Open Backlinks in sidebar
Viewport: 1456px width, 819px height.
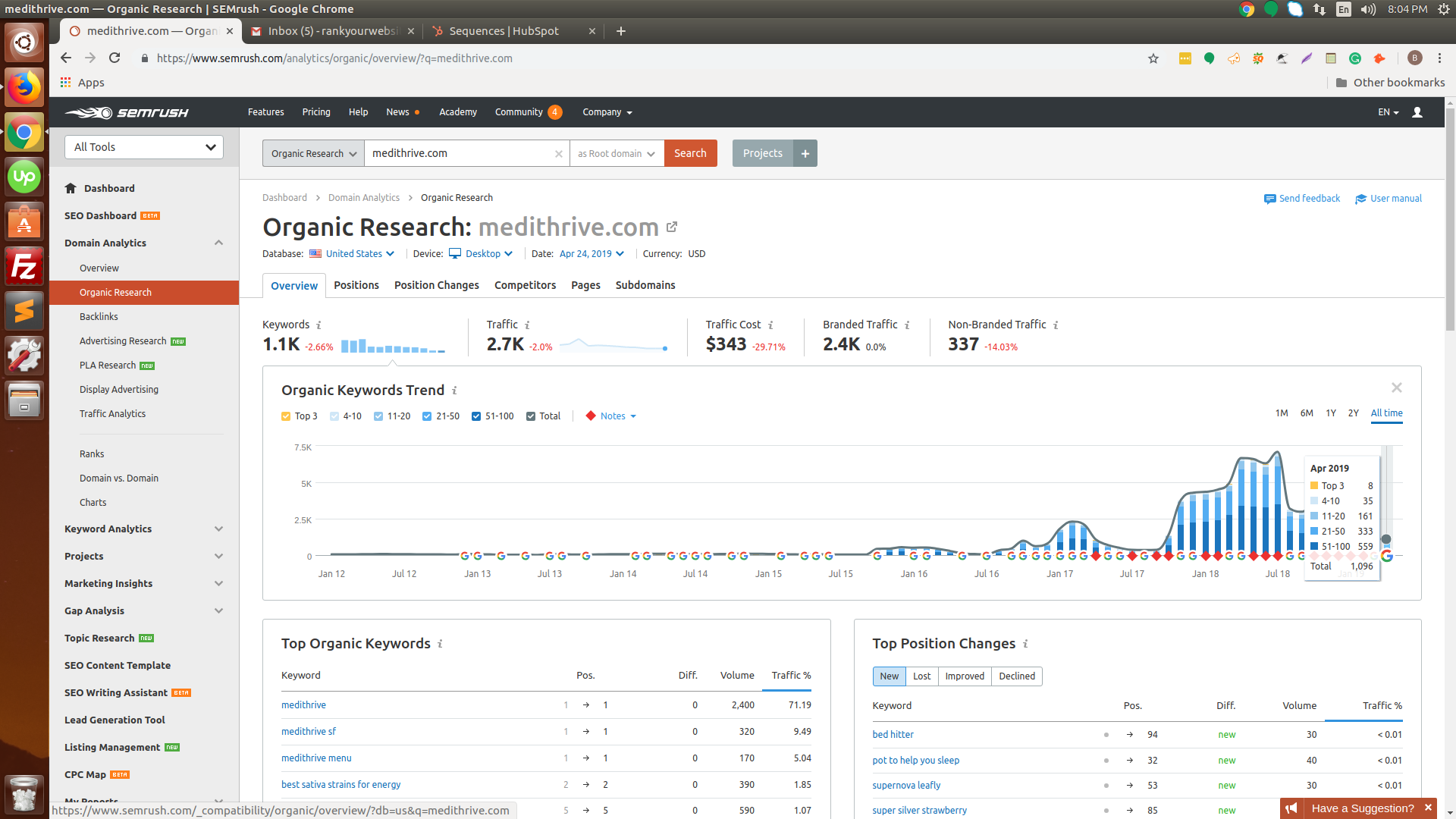[x=99, y=317]
